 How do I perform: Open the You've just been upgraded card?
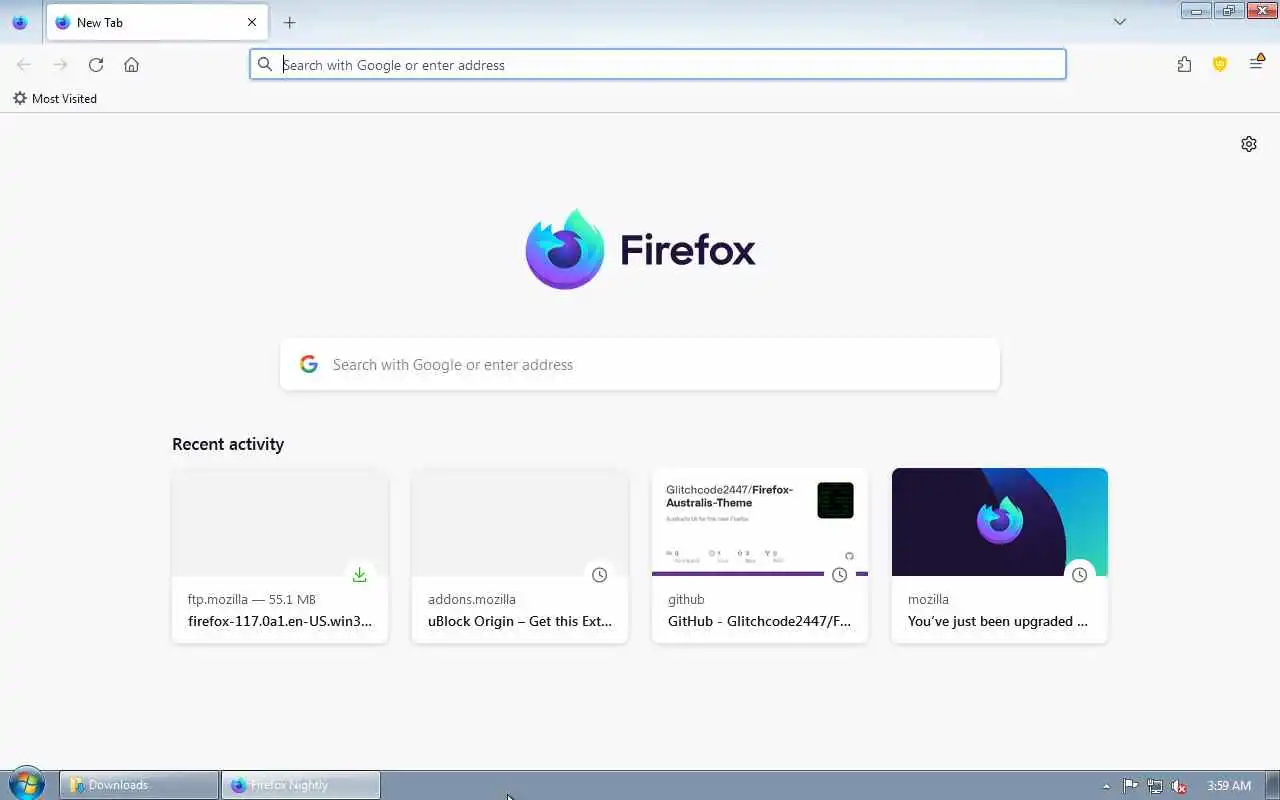1000,555
